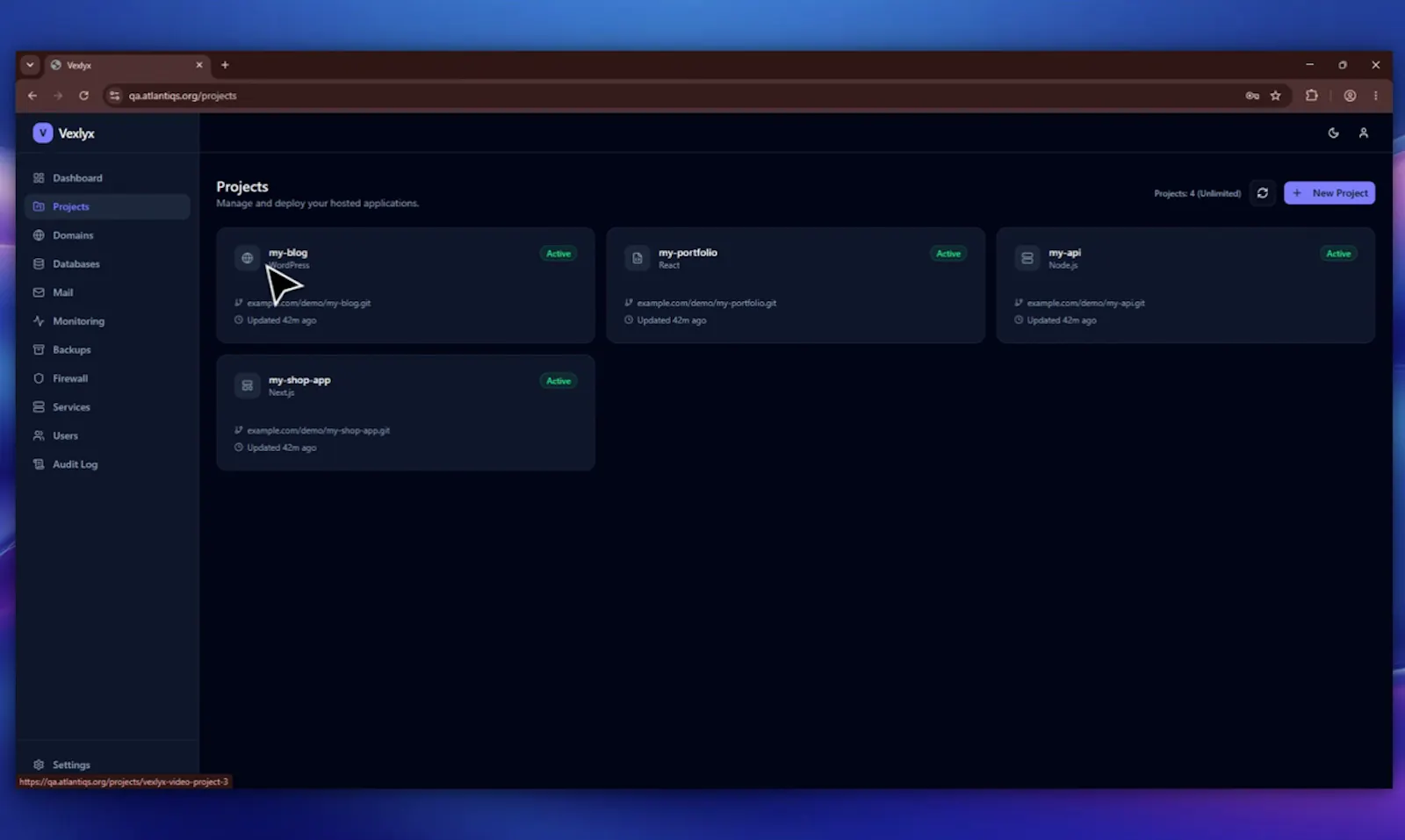
Task: Click Active badge on my-api card
Action: pos(1338,254)
